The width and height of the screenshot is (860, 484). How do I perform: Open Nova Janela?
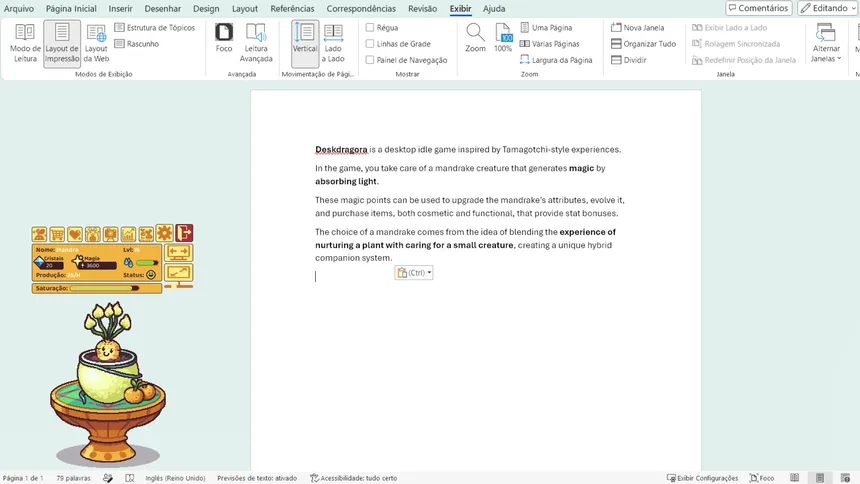point(637,27)
